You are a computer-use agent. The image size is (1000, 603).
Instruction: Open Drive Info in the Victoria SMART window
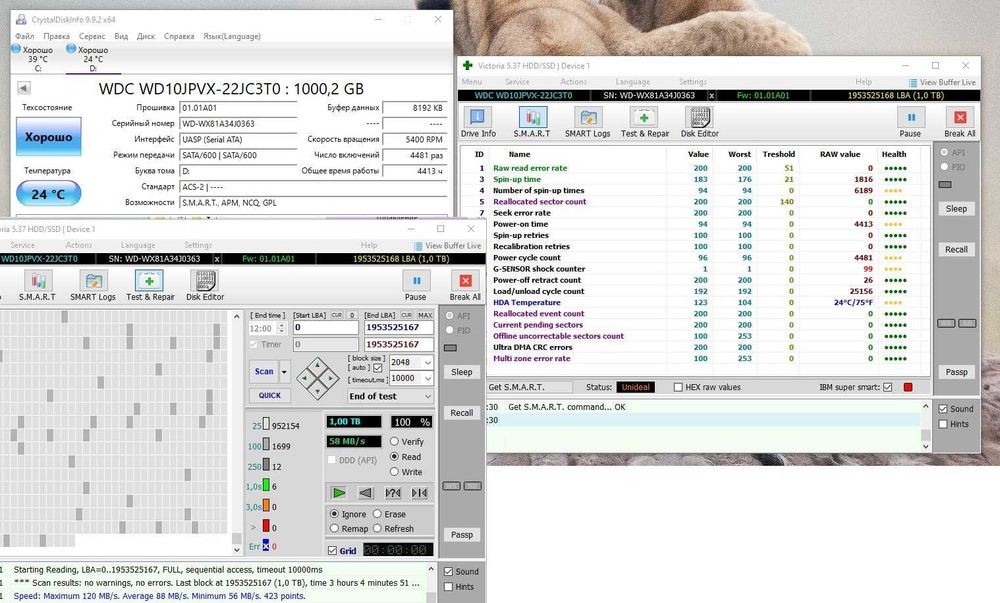click(x=478, y=122)
